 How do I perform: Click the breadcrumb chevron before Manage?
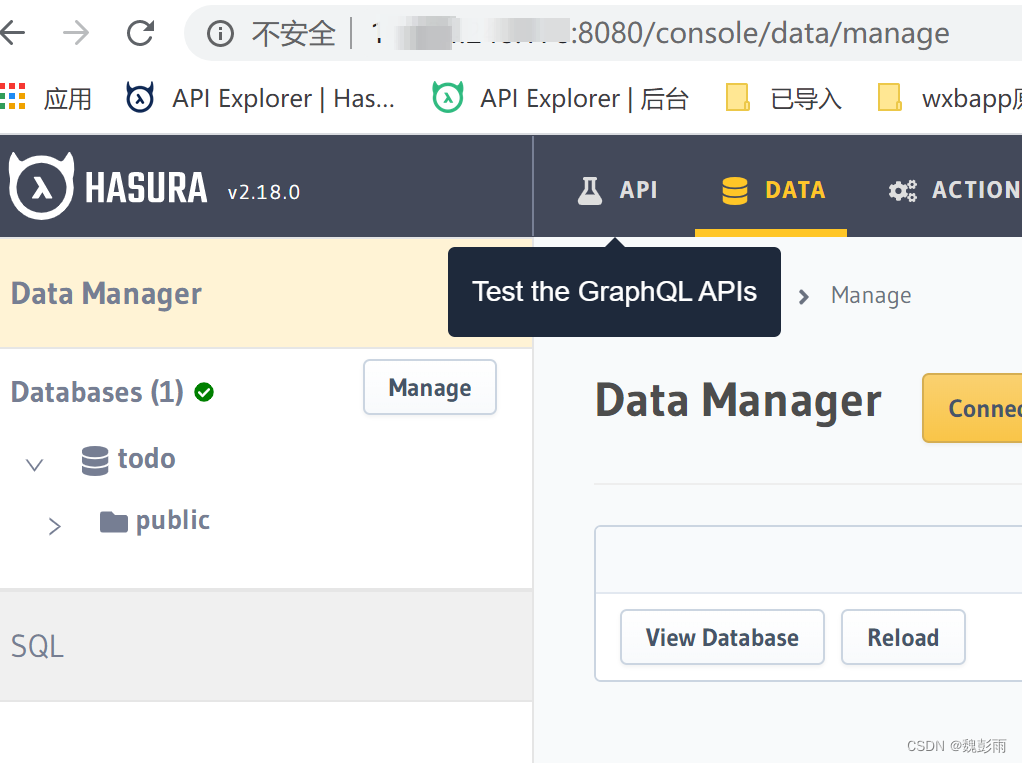pyautogui.click(x=804, y=297)
